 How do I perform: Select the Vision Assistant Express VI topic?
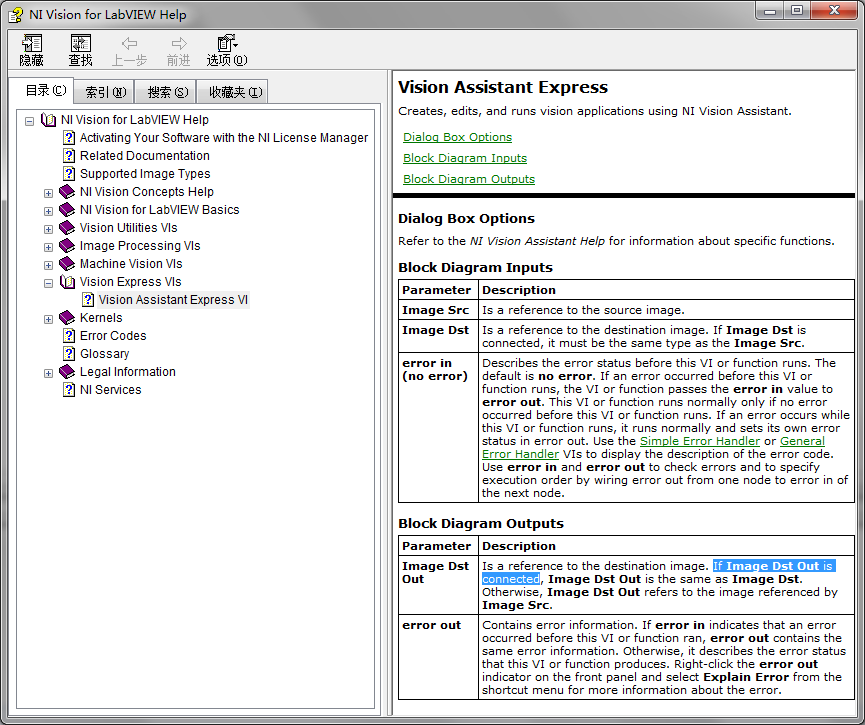[173, 300]
